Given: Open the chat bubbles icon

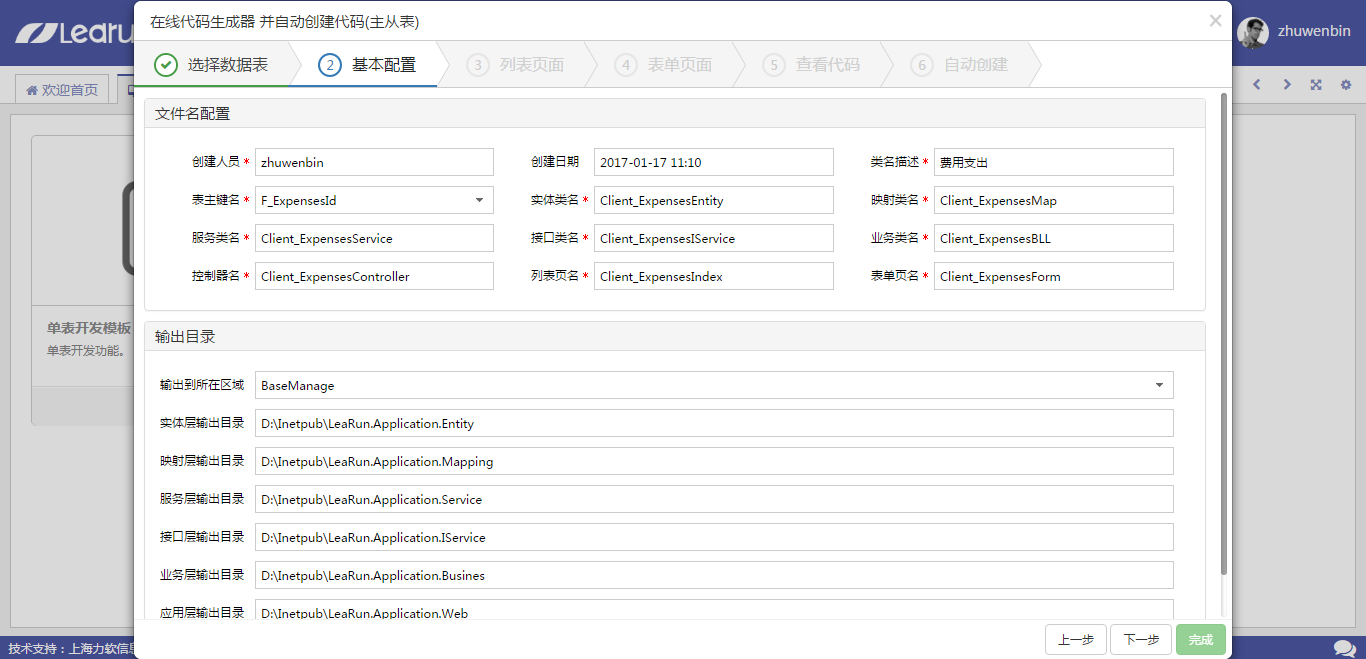Looking at the screenshot, I should point(1345,649).
